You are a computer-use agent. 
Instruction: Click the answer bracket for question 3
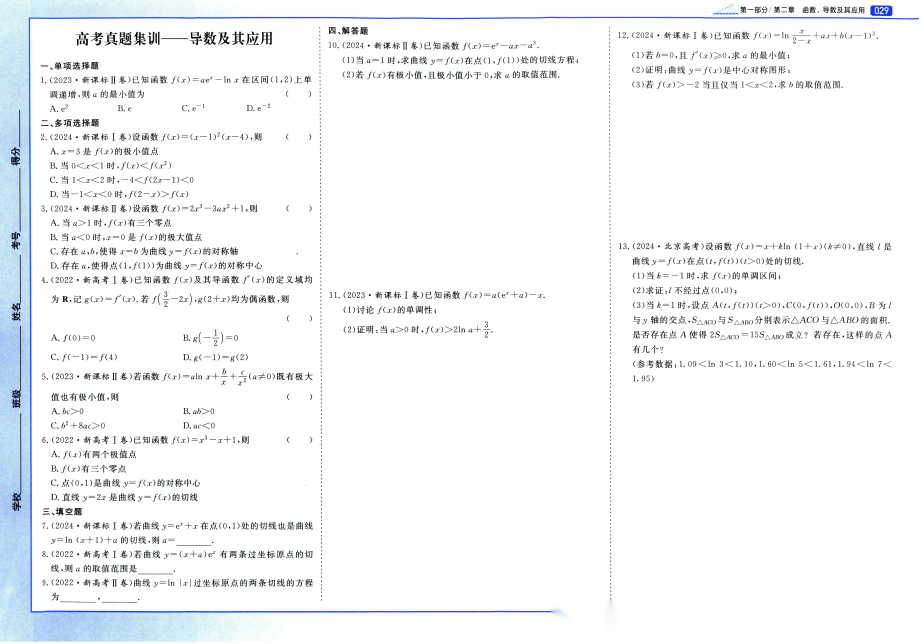pyautogui.click(x=298, y=209)
